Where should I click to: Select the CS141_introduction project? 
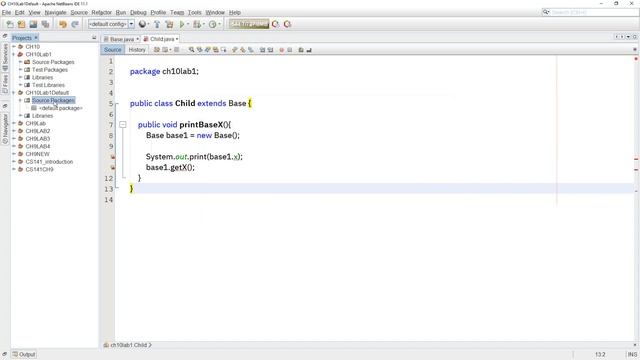(x=49, y=162)
